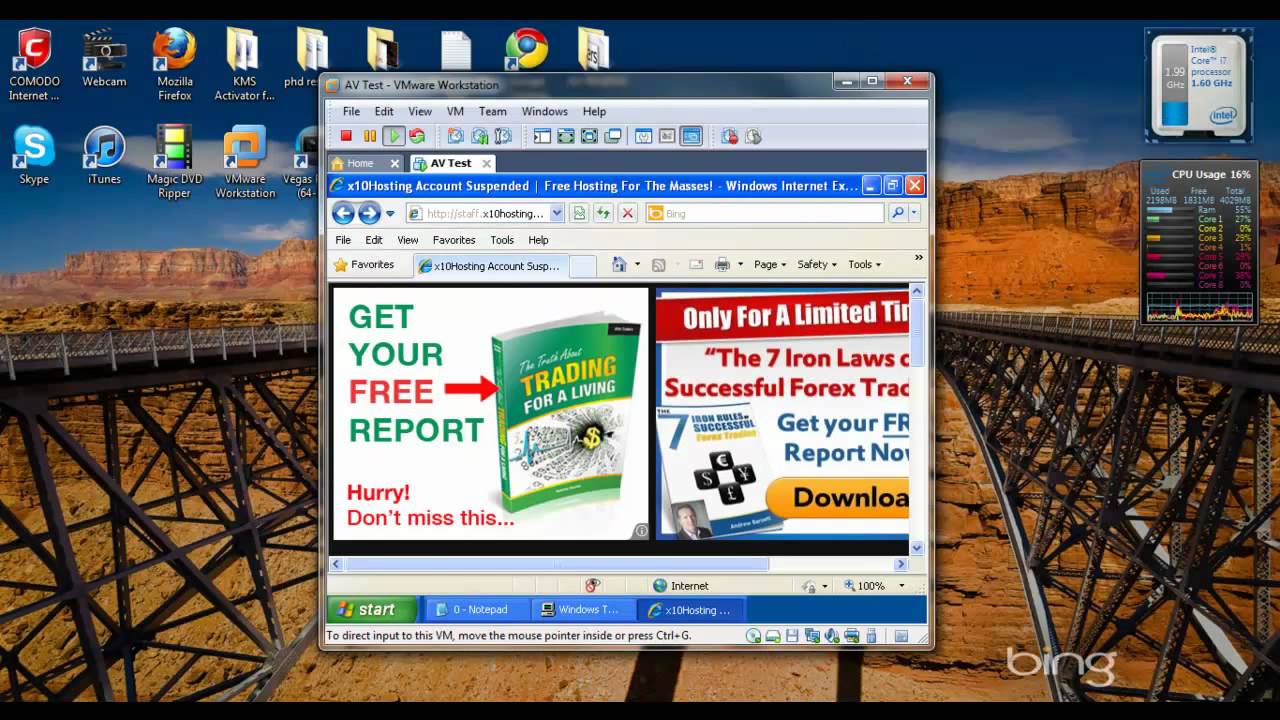This screenshot has height=720, width=1280.
Task: Enter full screen mode via toolbar icon
Action: click(x=589, y=136)
